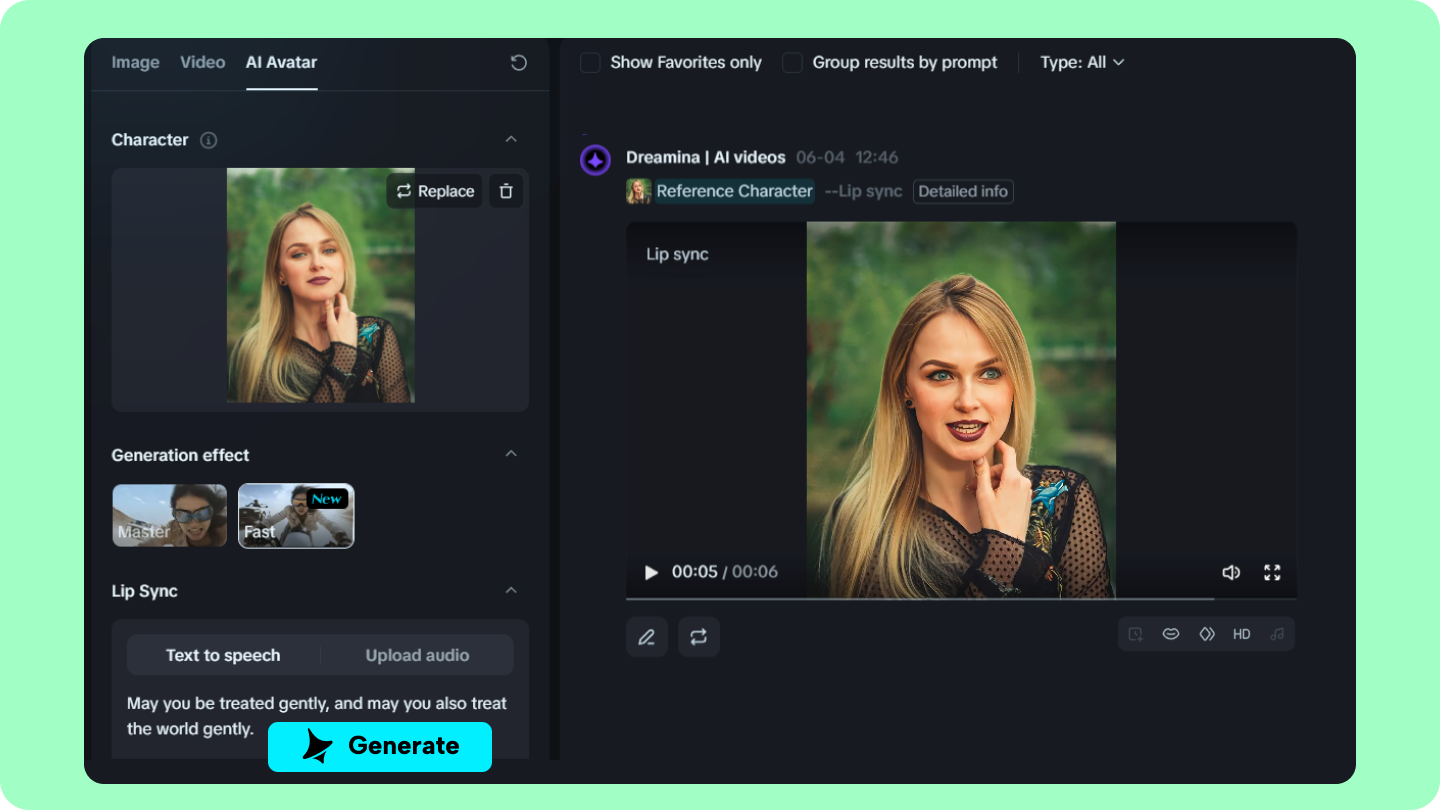Mute the video with the speaker icon

(1231, 572)
